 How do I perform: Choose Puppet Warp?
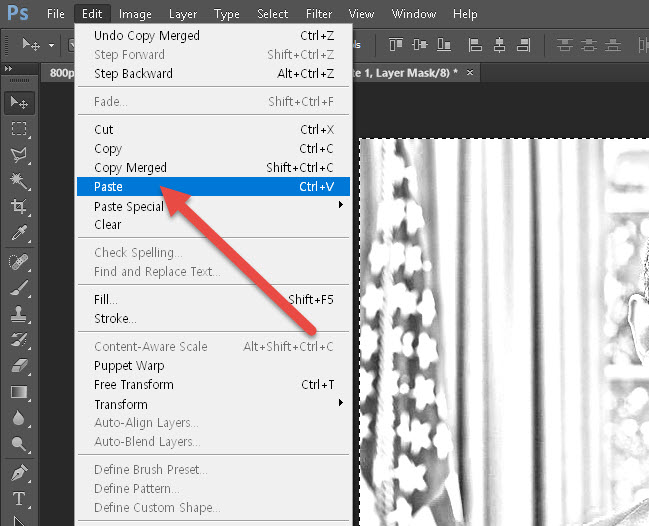[x=213, y=366]
